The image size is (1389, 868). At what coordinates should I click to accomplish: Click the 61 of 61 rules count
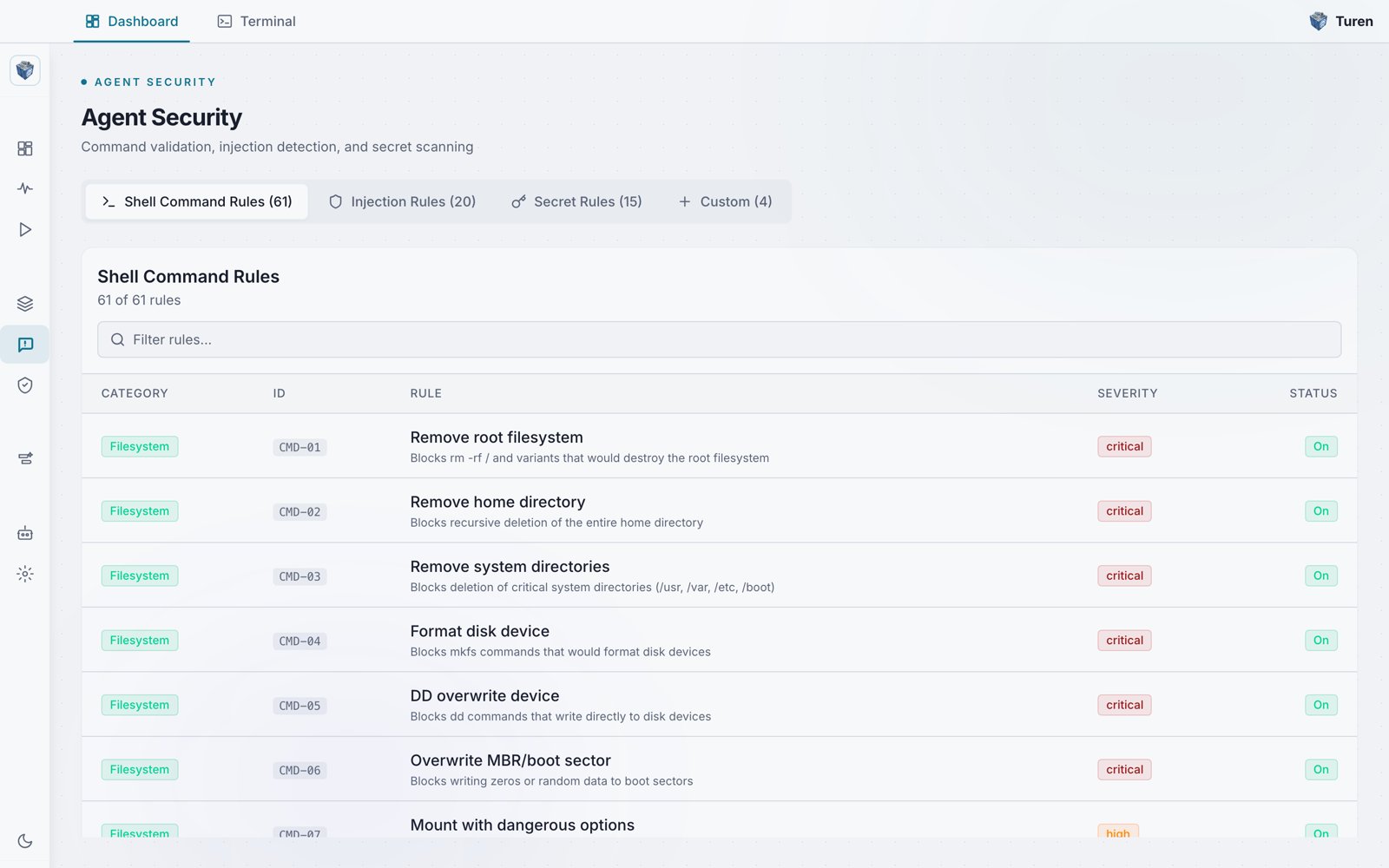pyautogui.click(x=139, y=300)
